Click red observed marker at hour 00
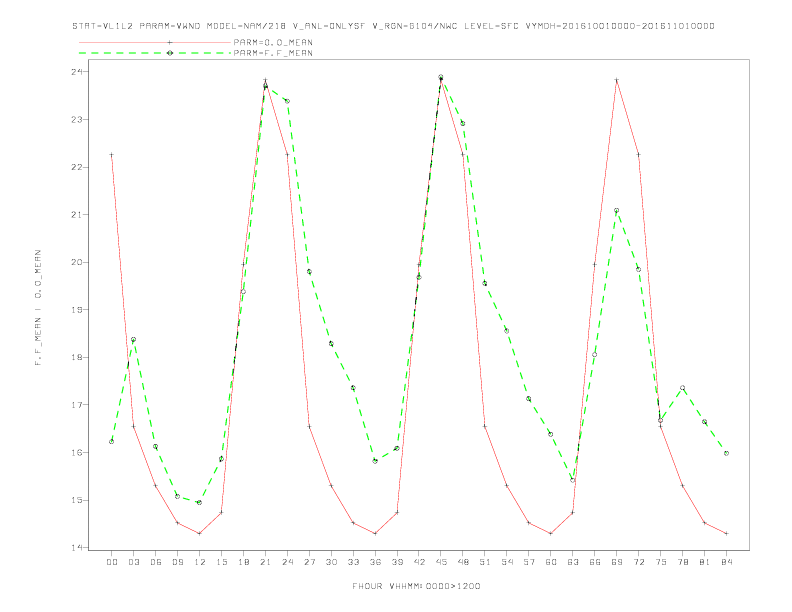792x612 pixels. [112, 155]
